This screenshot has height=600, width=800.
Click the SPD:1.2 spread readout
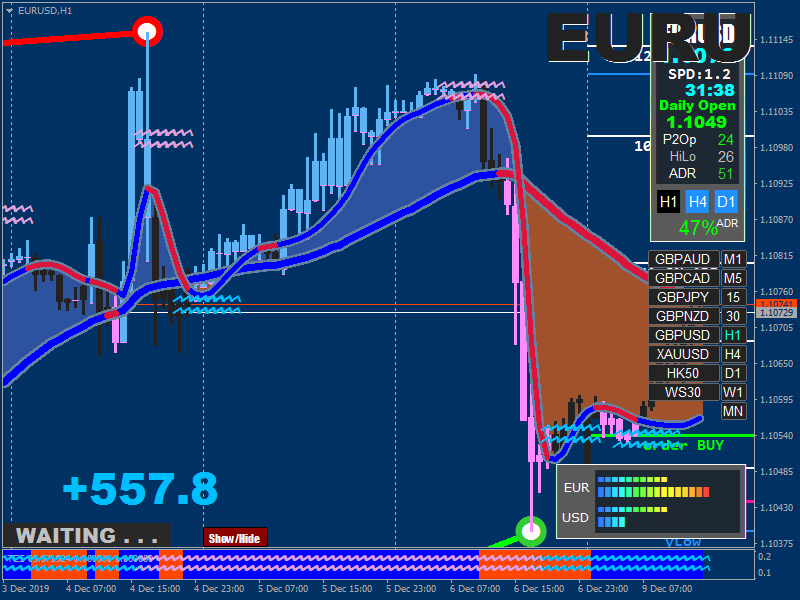[x=699, y=74]
